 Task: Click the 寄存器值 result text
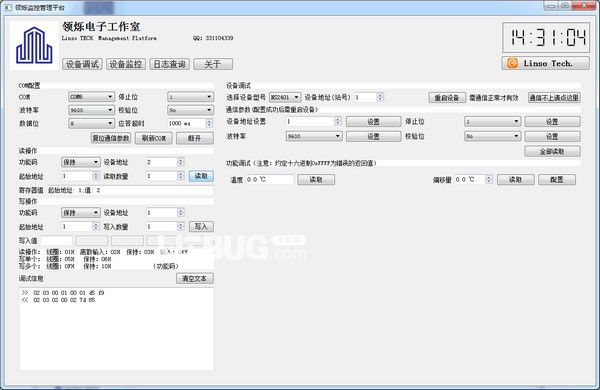pos(74,190)
